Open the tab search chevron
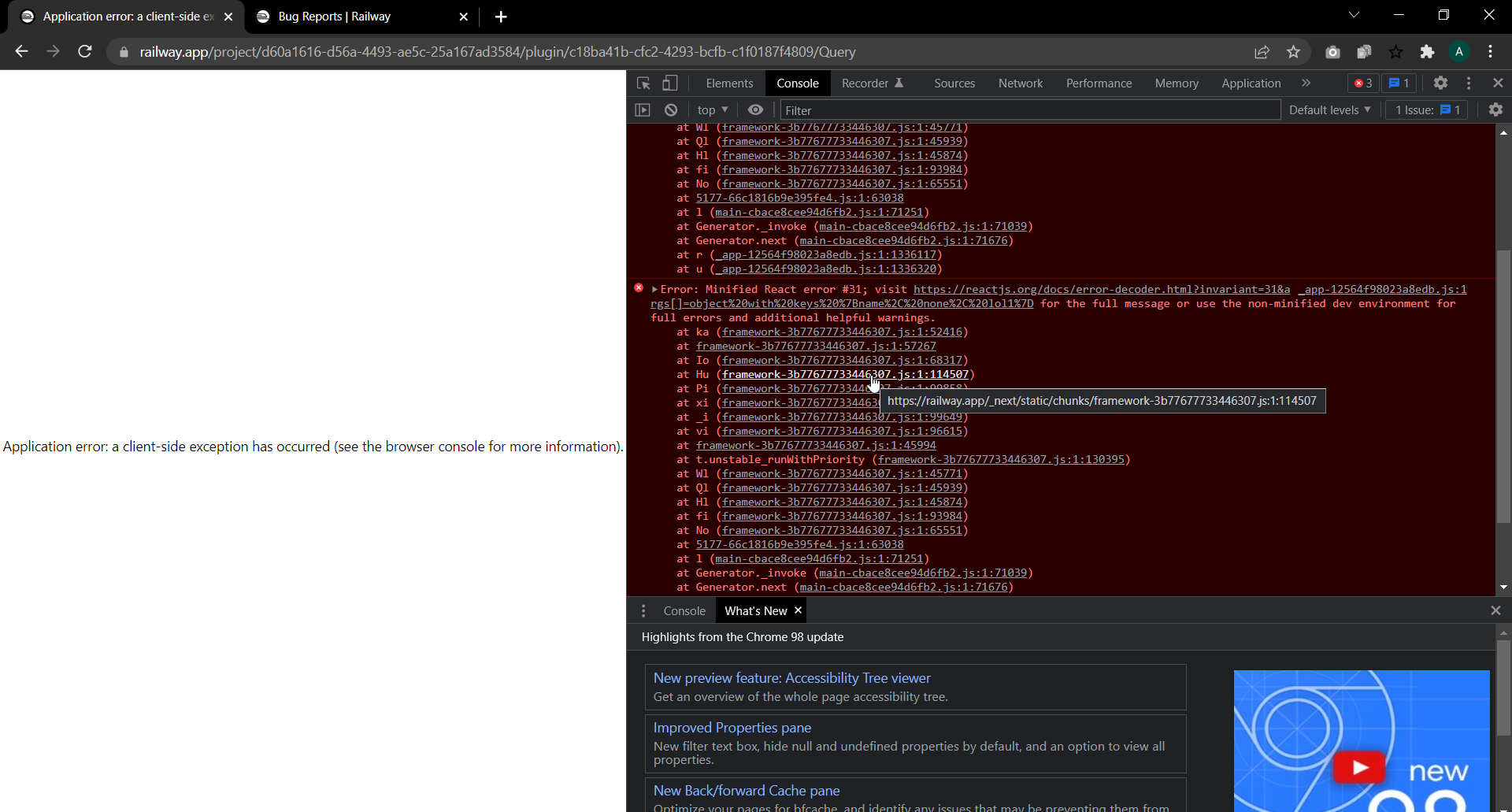Image resolution: width=1512 pixels, height=812 pixels. (1354, 15)
